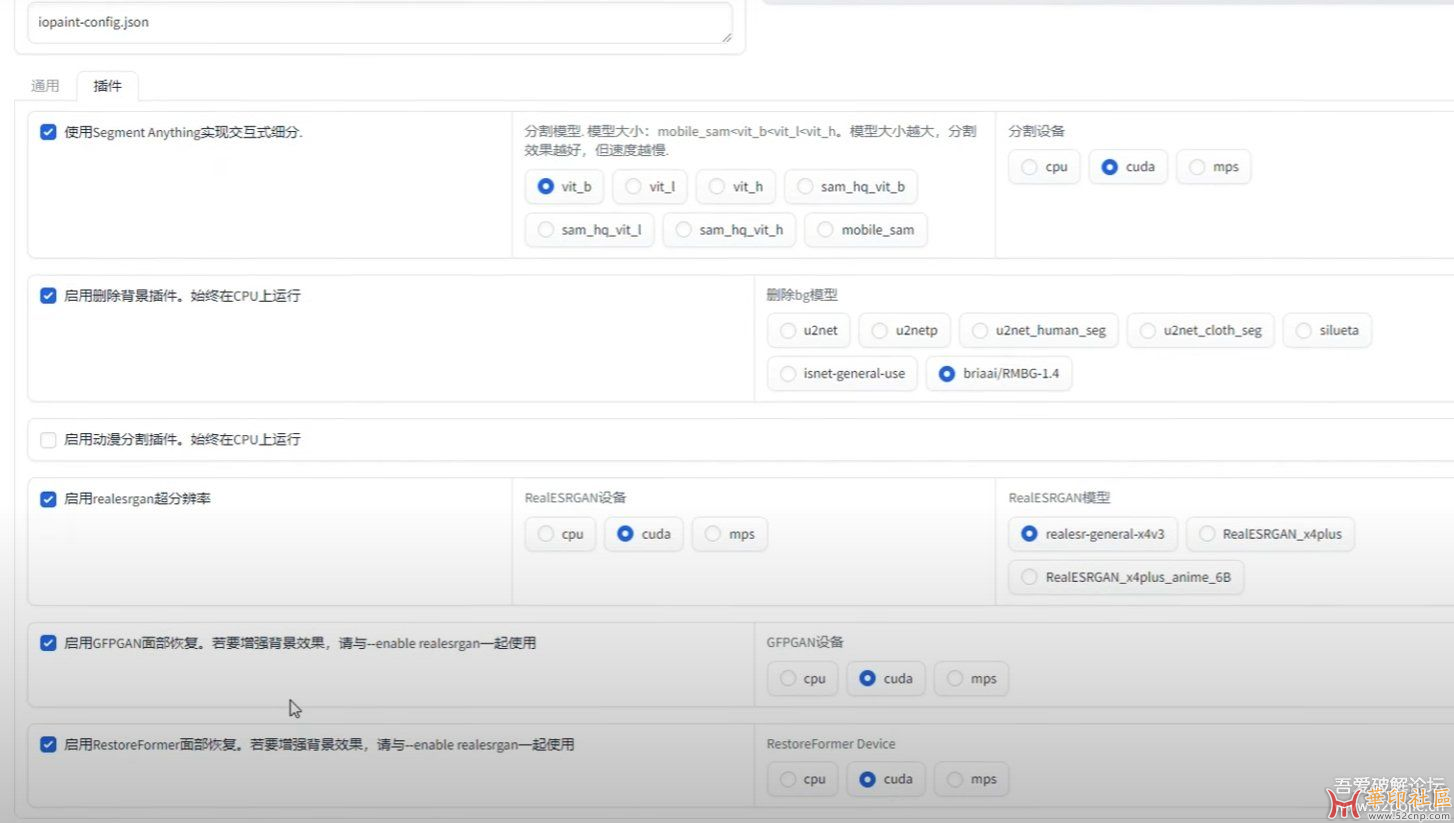Disable the 启用RestoreFormer面部恢复 checkbox
The width and height of the screenshot is (1454, 823).
(x=48, y=745)
